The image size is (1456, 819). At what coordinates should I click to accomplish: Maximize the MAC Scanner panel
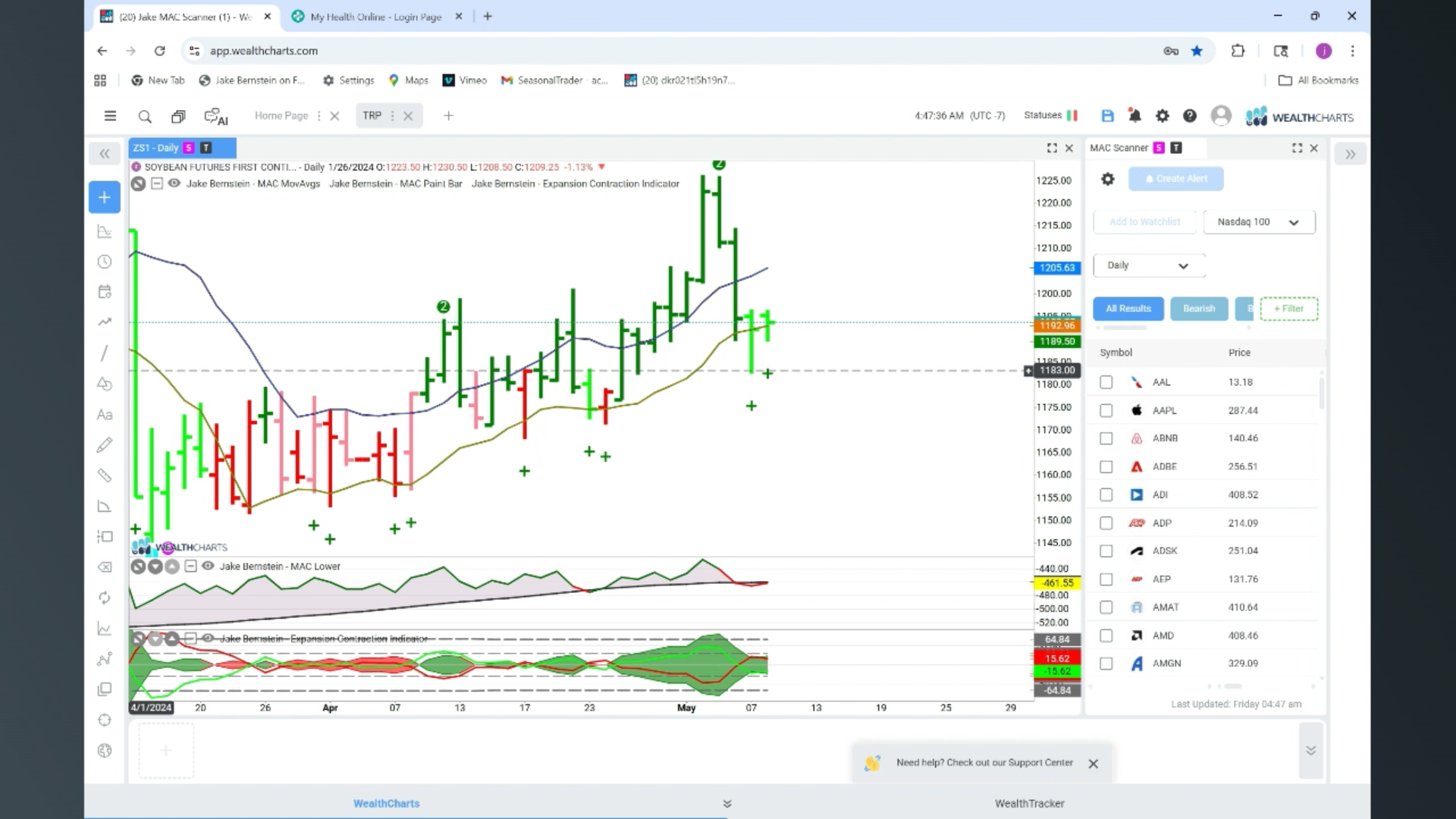1297,148
